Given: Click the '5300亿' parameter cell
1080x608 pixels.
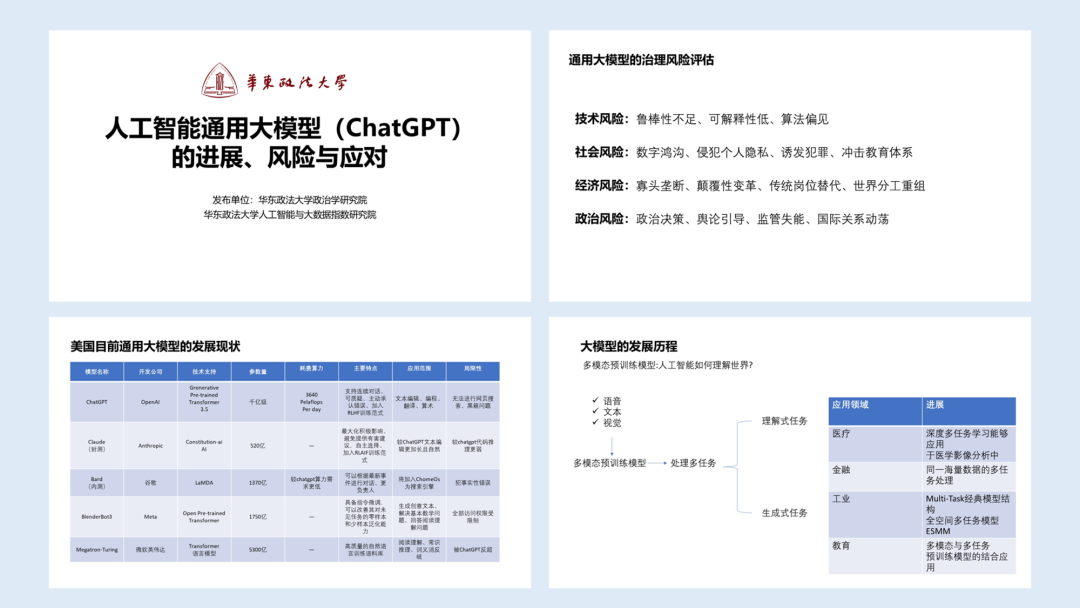Looking at the screenshot, I should pos(258,549).
